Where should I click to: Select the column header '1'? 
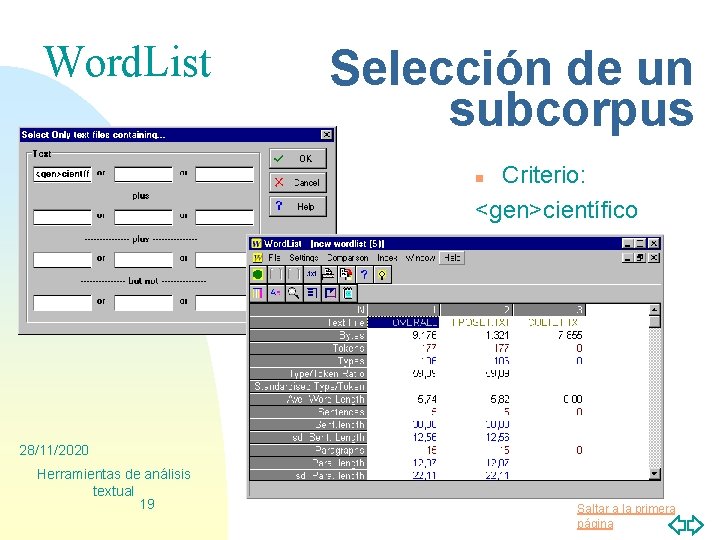[403, 309]
